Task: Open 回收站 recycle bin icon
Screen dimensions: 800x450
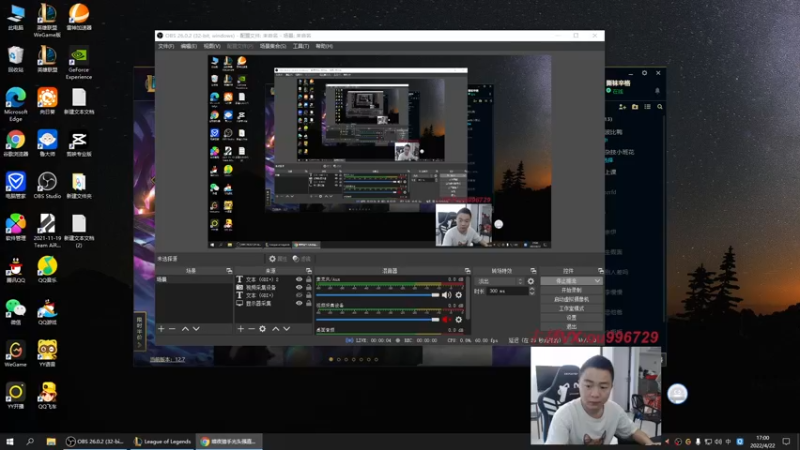Action: pyautogui.click(x=15, y=59)
